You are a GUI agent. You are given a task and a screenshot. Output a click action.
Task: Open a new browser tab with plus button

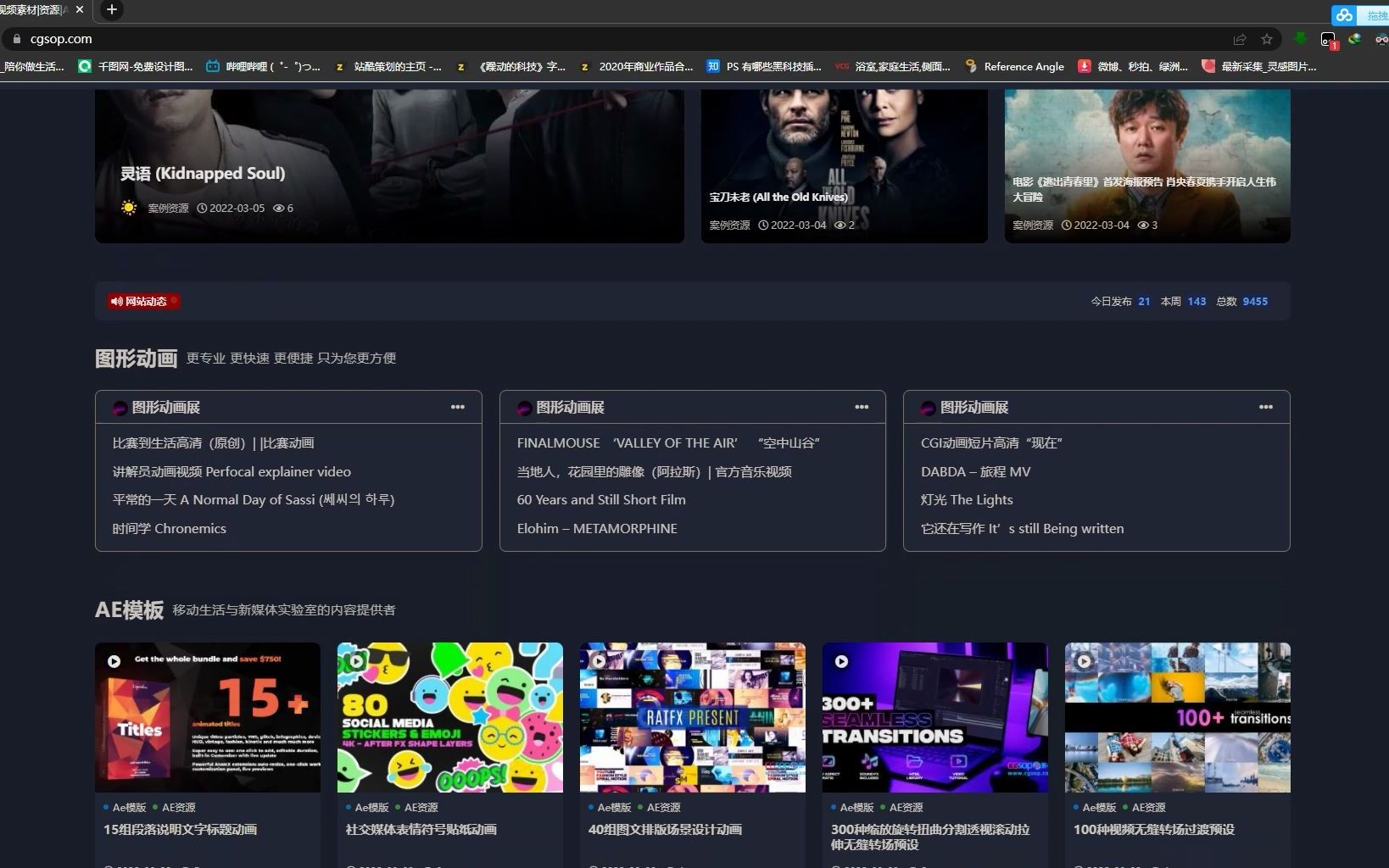coord(111,9)
